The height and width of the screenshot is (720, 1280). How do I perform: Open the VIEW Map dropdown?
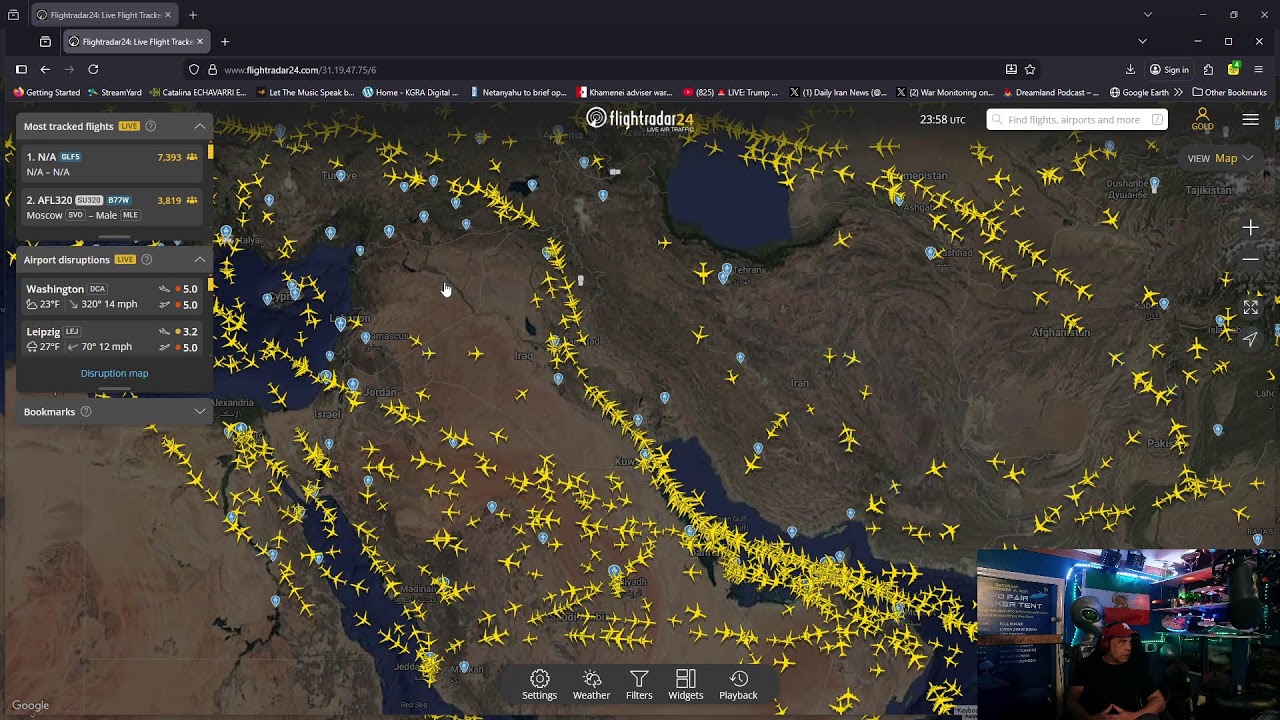pyautogui.click(x=1220, y=158)
